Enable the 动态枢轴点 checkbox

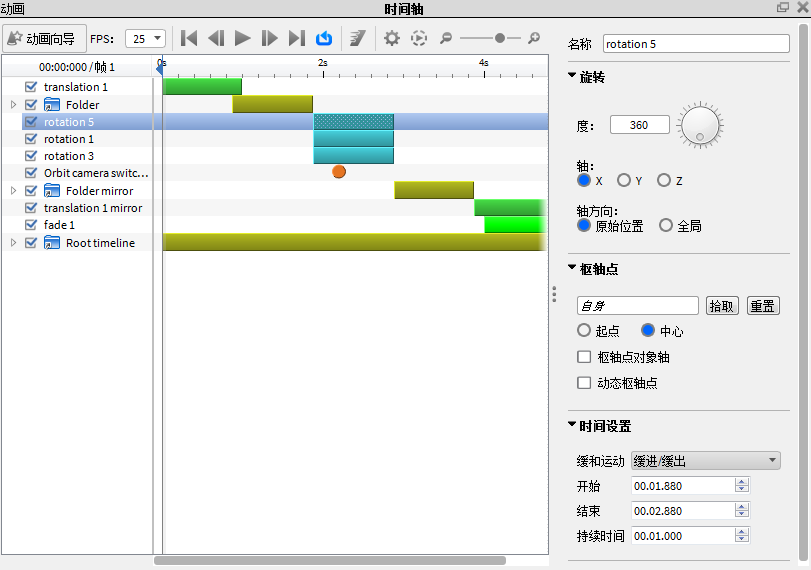[584, 383]
